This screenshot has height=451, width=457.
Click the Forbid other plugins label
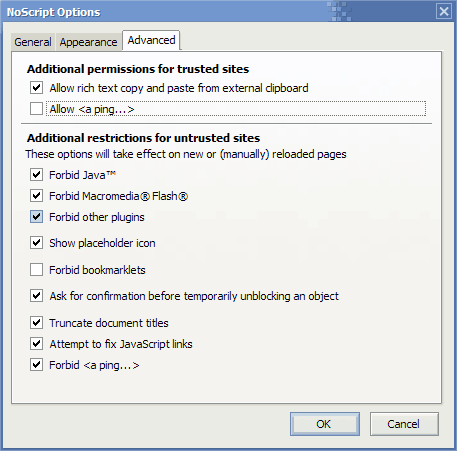tap(97, 217)
